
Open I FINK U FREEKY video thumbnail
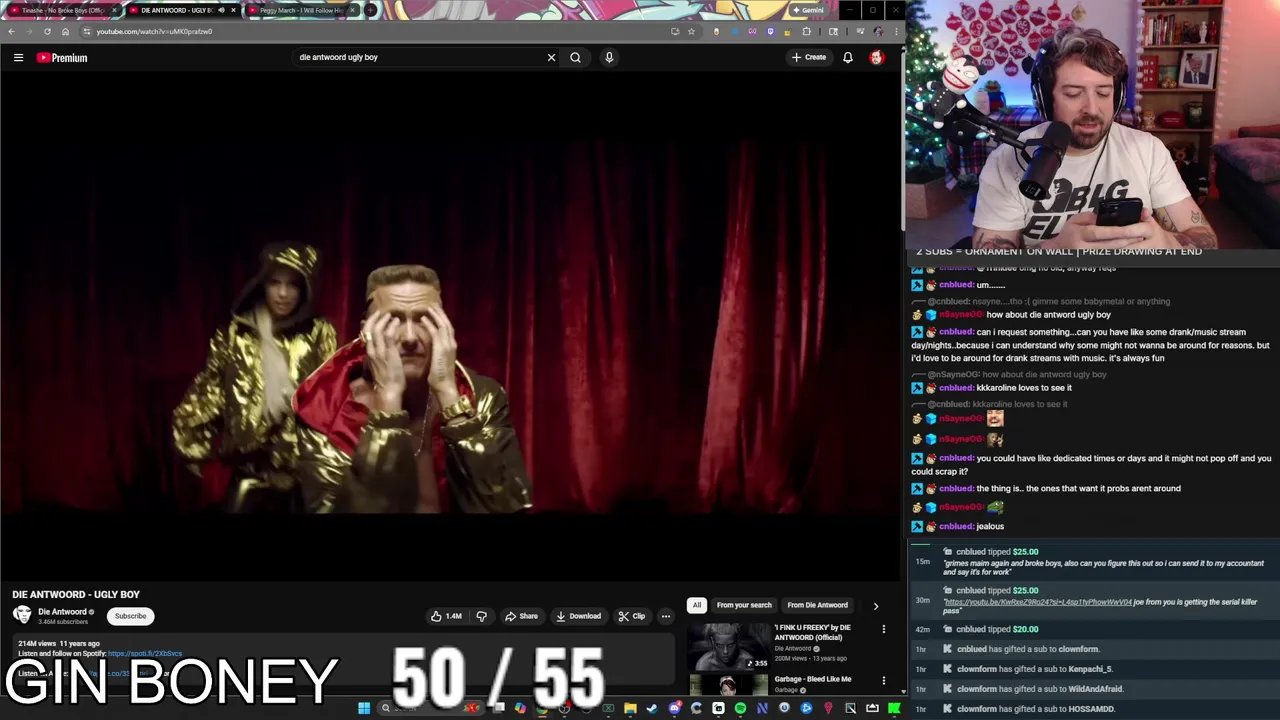pyautogui.click(x=728, y=646)
